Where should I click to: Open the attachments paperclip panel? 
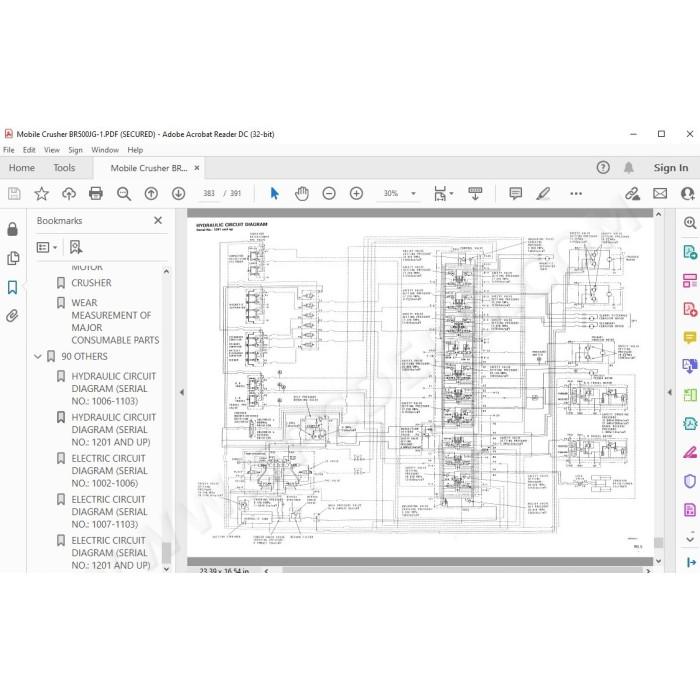[x=12, y=316]
